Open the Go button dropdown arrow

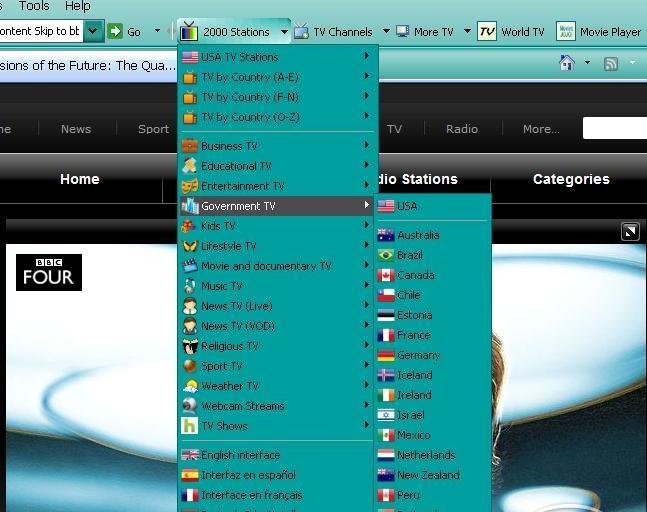pos(157,31)
